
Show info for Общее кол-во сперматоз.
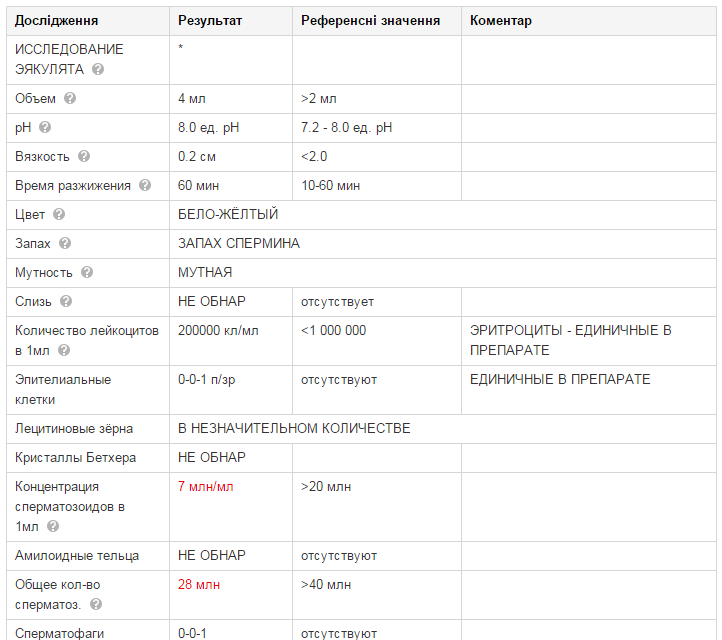(95, 604)
